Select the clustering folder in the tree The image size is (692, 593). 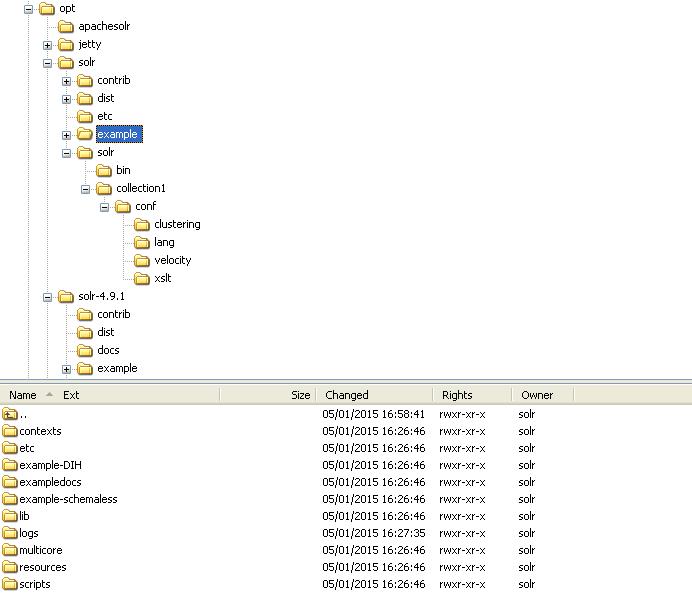[x=177, y=224]
